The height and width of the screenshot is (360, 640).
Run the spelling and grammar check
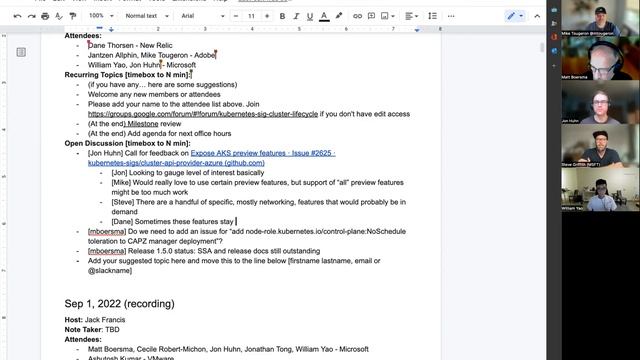click(59, 16)
